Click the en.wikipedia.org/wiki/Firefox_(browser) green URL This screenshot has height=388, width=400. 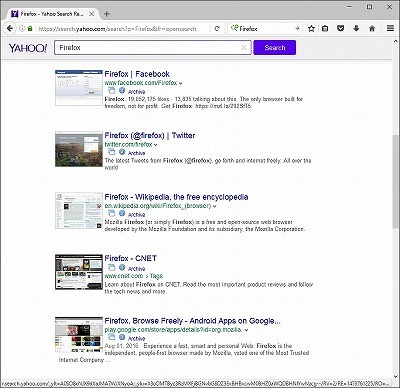tap(158, 206)
